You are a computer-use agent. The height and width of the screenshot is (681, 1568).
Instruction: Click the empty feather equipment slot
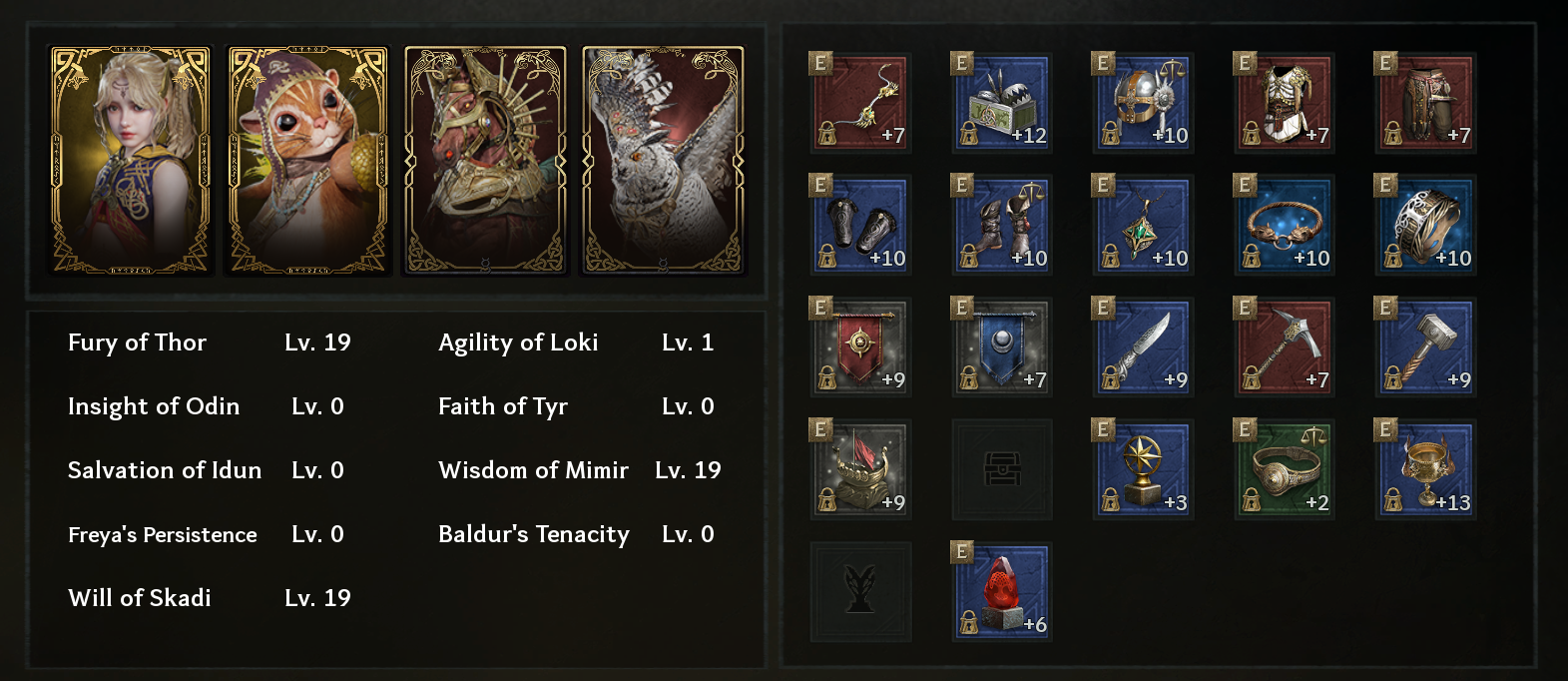pyautogui.click(x=860, y=592)
